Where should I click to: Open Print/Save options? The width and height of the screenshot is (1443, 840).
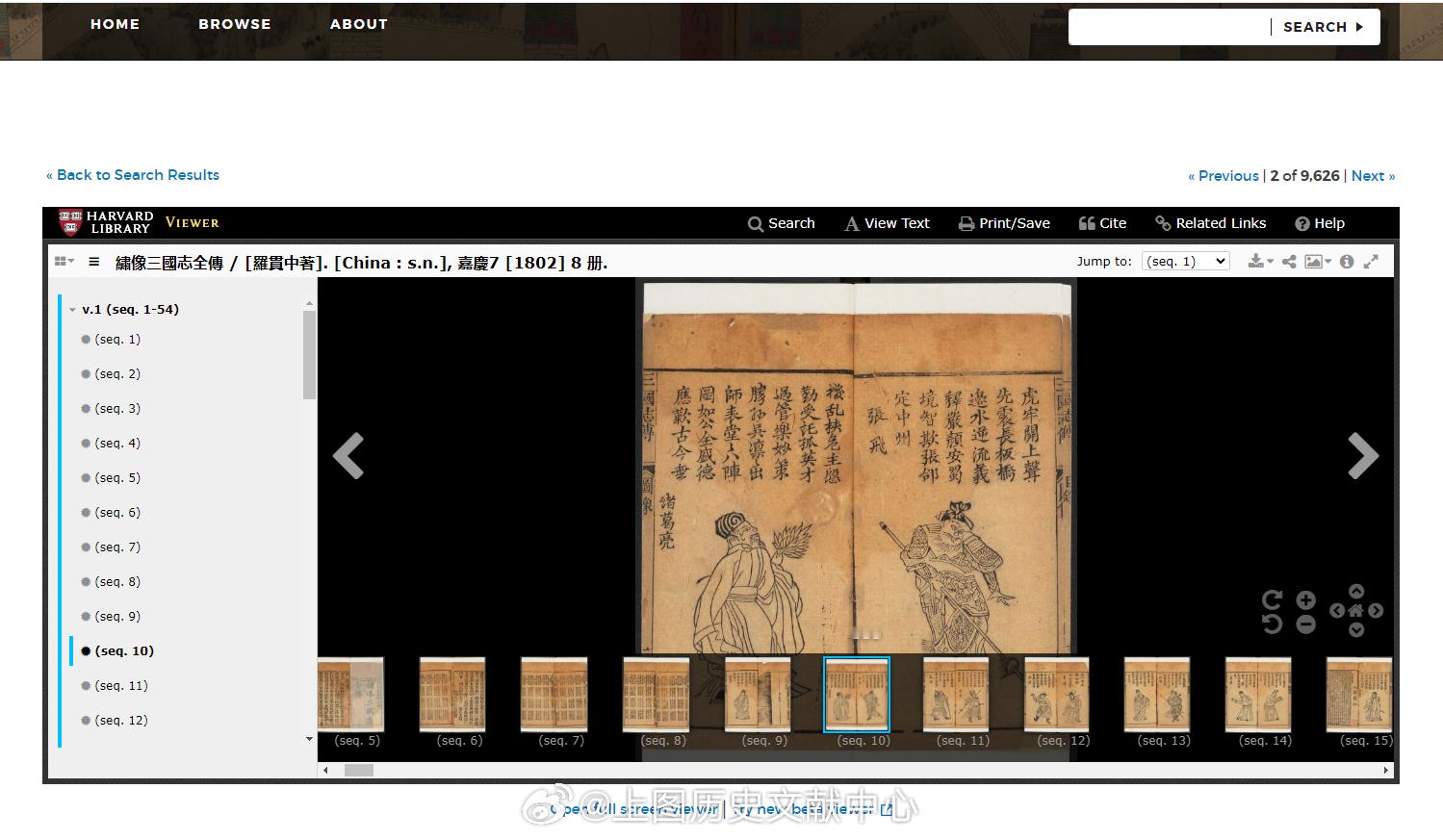click(x=1004, y=223)
